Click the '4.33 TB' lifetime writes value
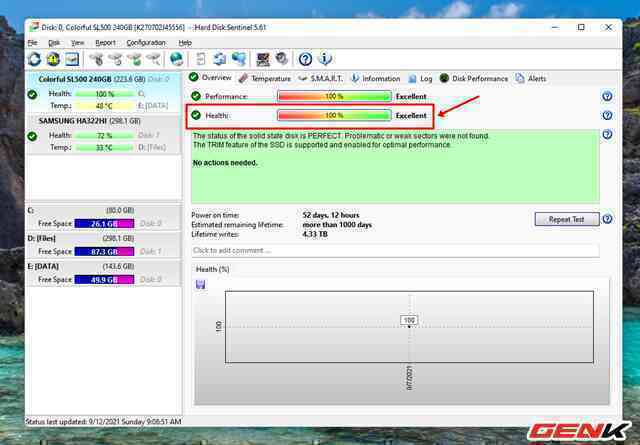The height and width of the screenshot is (445, 640). pos(315,234)
